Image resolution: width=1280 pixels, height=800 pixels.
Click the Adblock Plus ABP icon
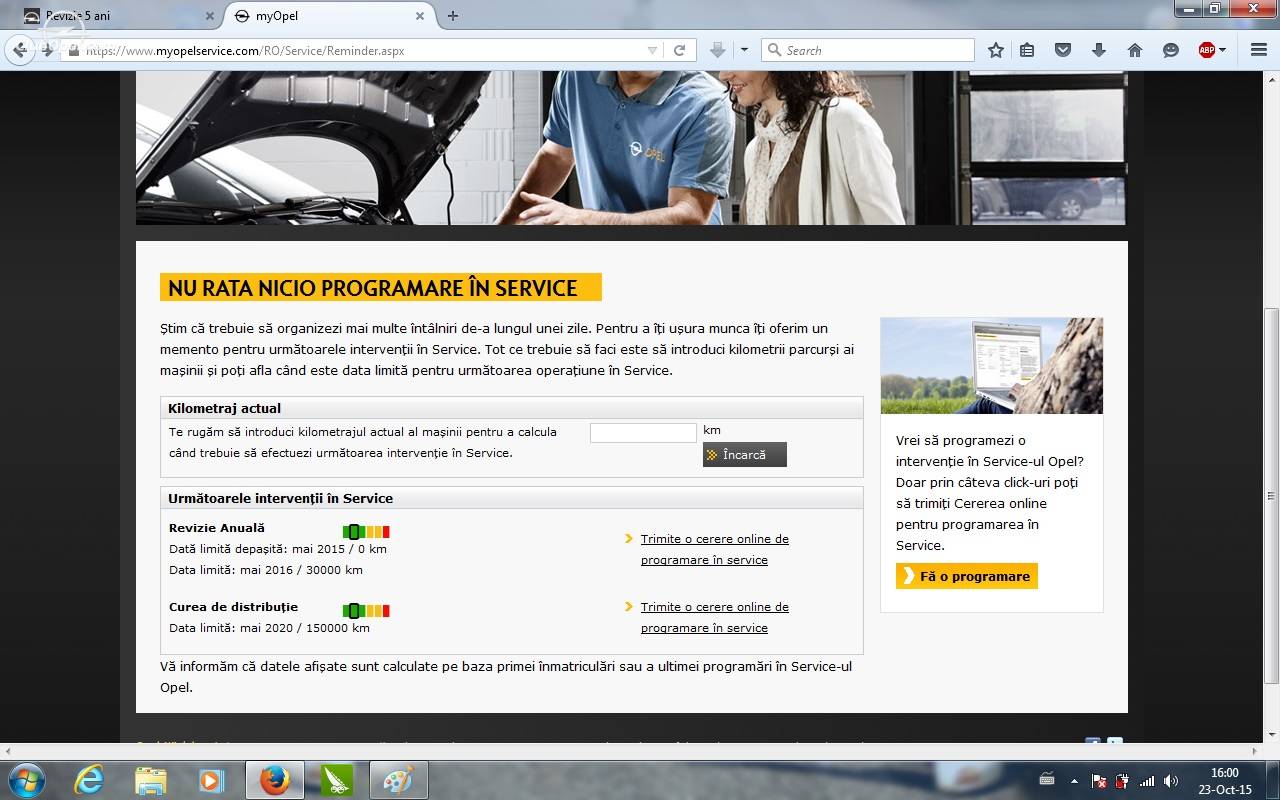pyautogui.click(x=1207, y=50)
